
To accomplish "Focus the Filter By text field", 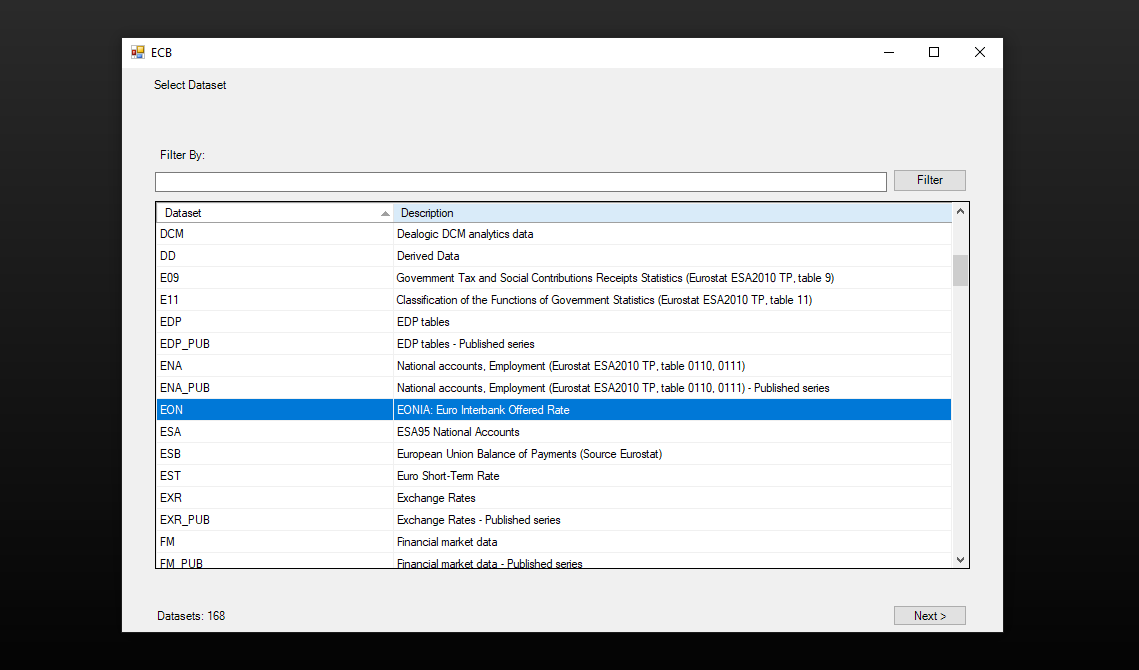I will [x=520, y=182].
